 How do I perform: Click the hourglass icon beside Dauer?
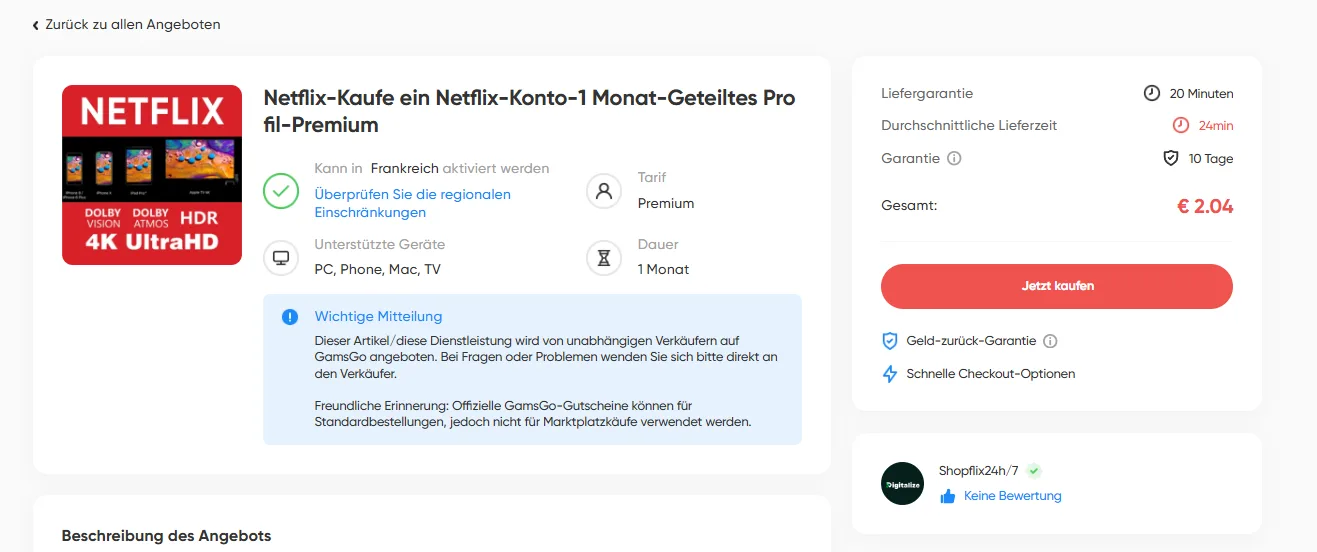click(x=604, y=258)
